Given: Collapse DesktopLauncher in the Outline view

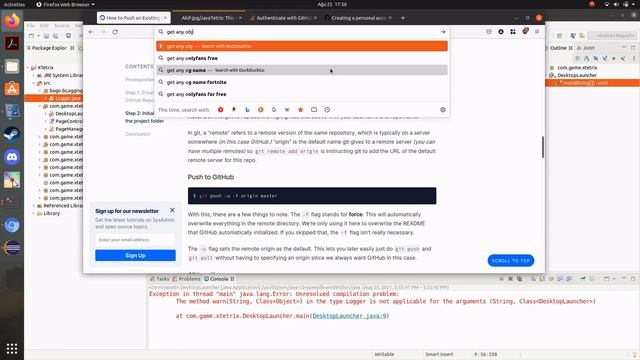Looking at the screenshot, I should pos(547,76).
